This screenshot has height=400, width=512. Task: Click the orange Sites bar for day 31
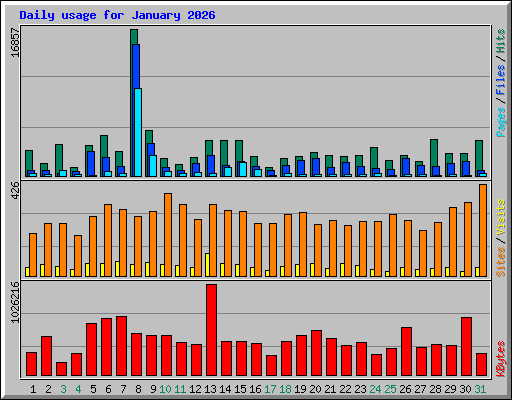[x=483, y=230]
